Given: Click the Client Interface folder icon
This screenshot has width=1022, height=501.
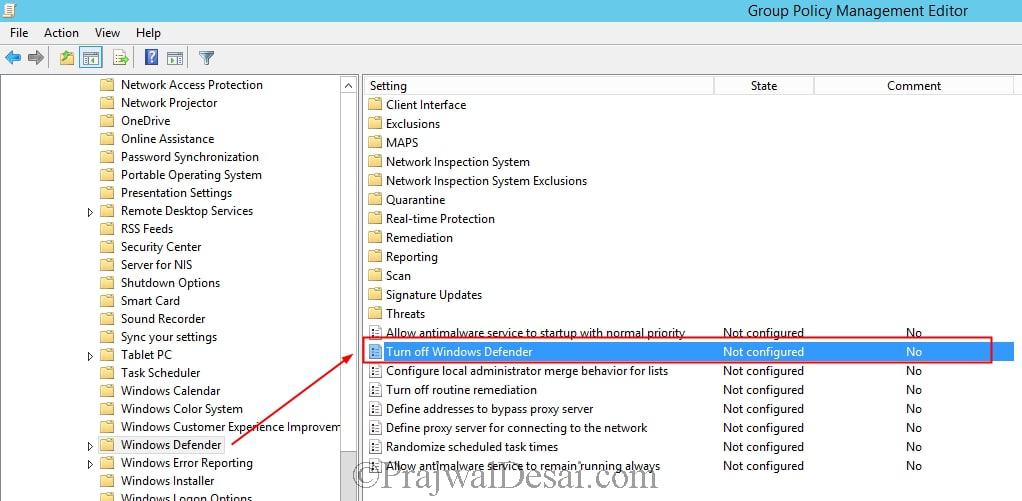Looking at the screenshot, I should (375, 105).
